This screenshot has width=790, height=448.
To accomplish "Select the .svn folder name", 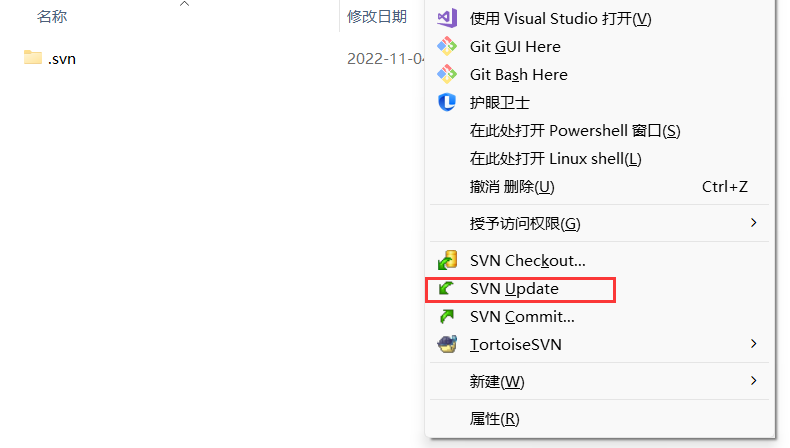I will 62,58.
